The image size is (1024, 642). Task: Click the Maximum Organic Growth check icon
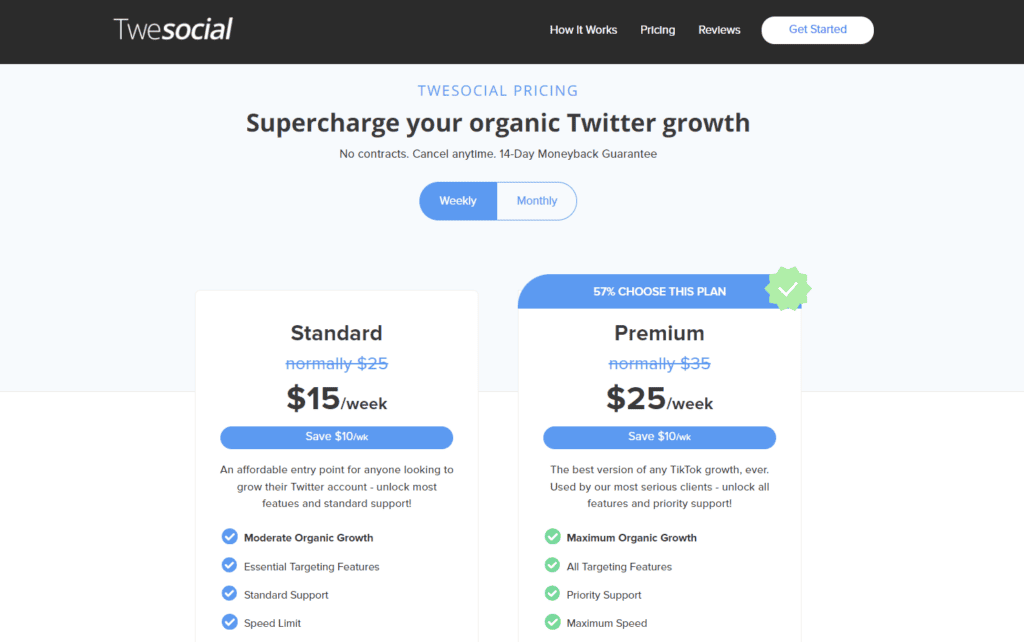552,537
